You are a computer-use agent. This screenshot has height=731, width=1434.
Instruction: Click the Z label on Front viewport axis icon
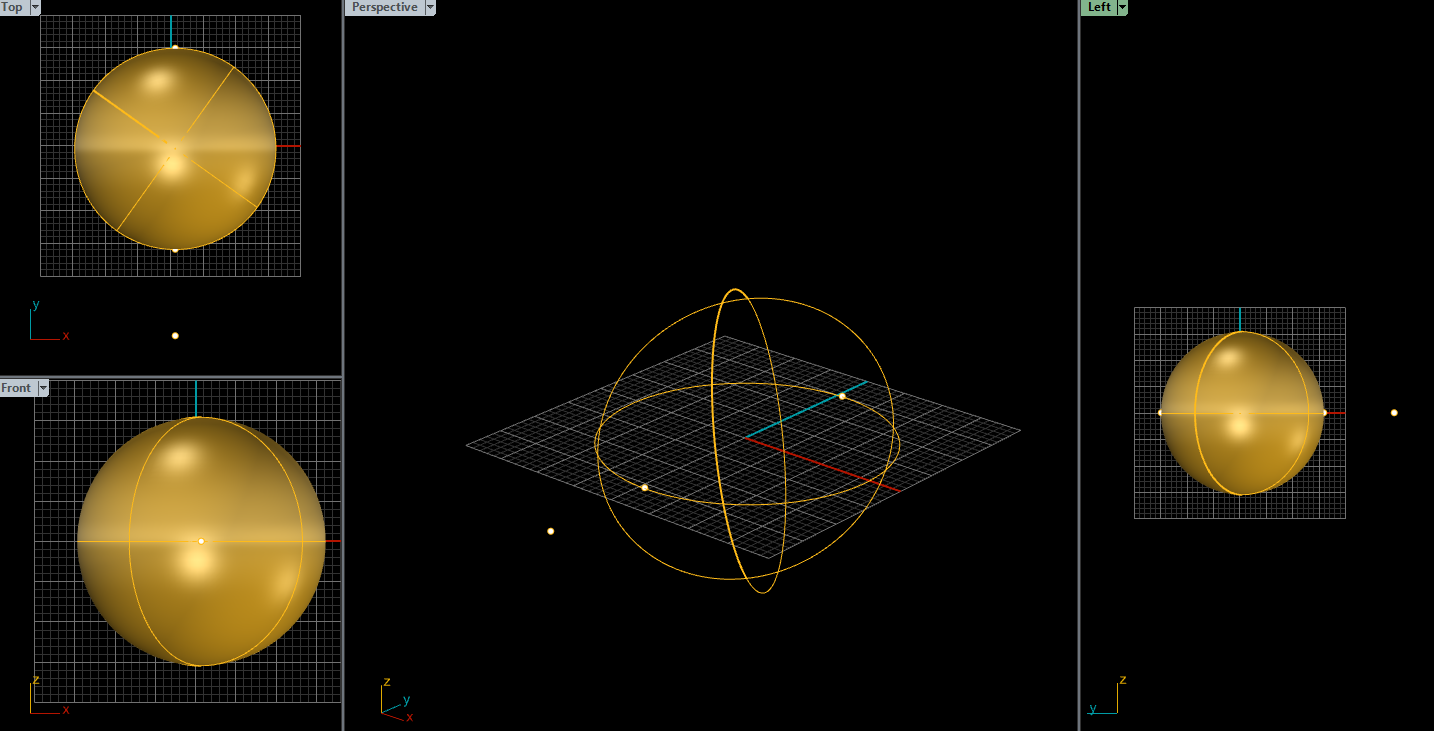tap(37, 679)
